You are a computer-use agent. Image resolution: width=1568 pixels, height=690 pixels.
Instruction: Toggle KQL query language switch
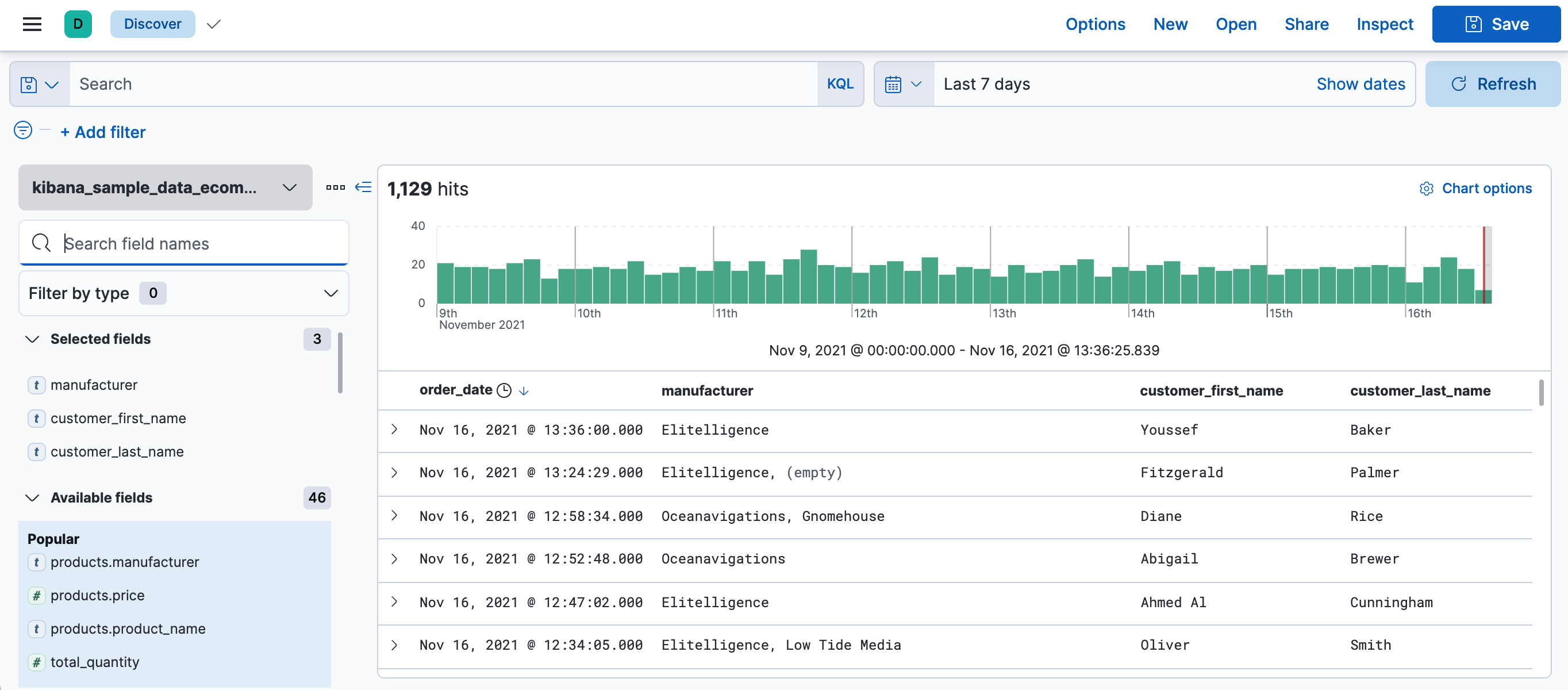tap(839, 84)
